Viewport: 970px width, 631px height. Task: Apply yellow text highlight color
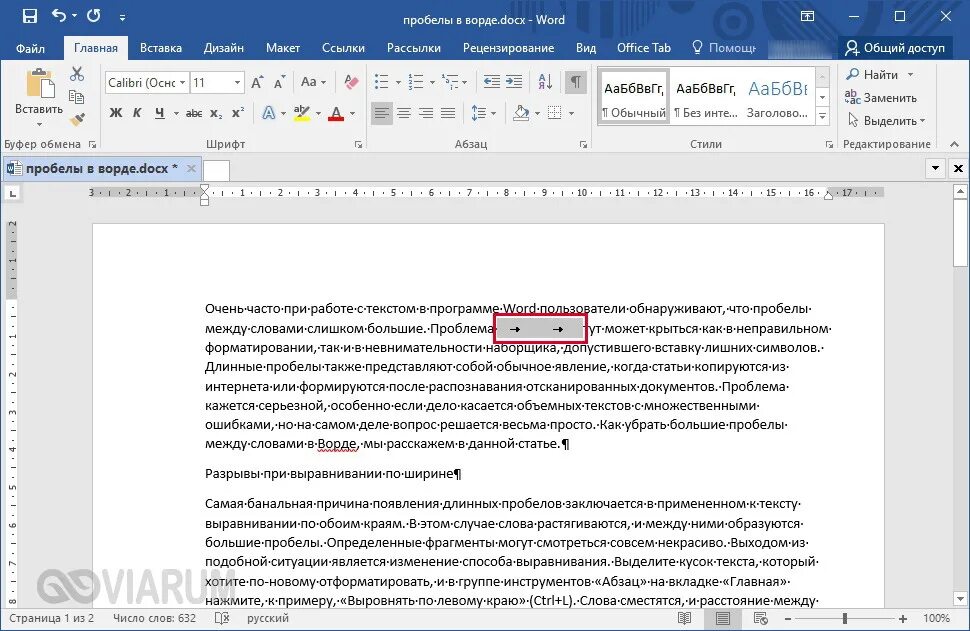pyautogui.click(x=302, y=113)
